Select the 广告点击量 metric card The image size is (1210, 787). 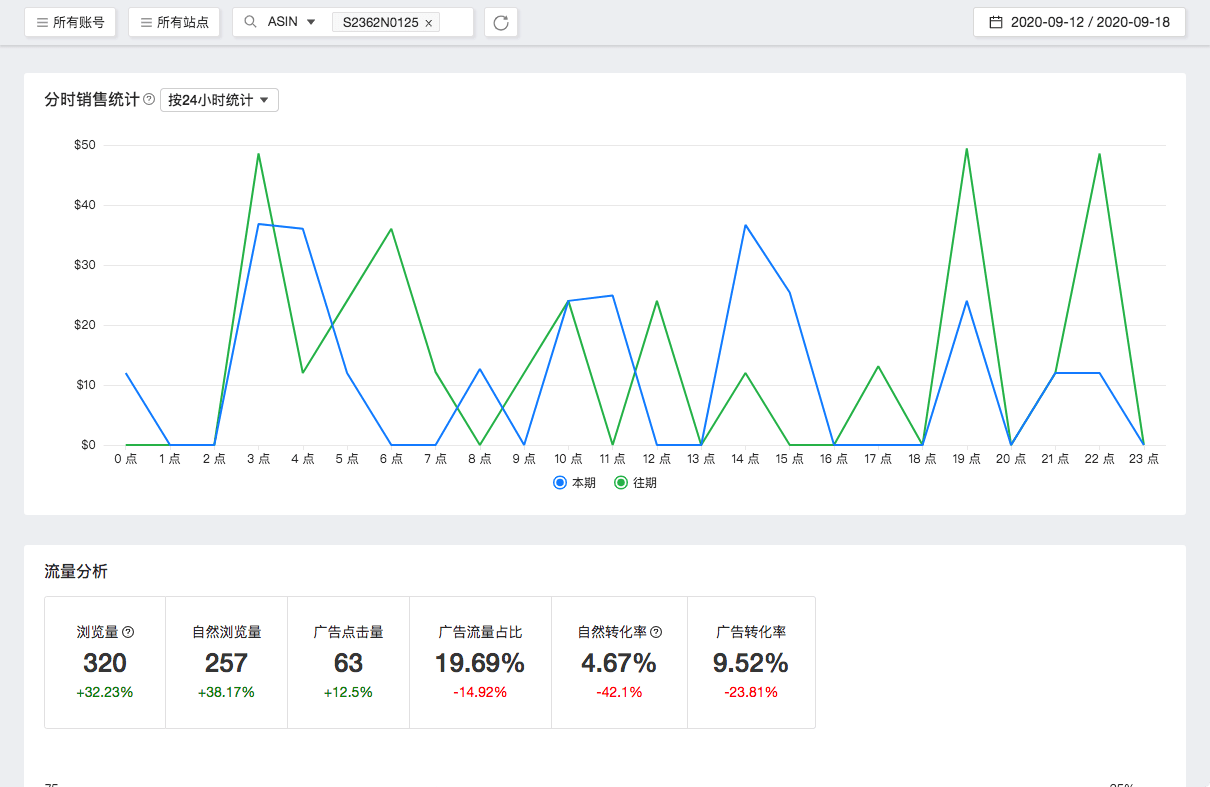(x=348, y=662)
